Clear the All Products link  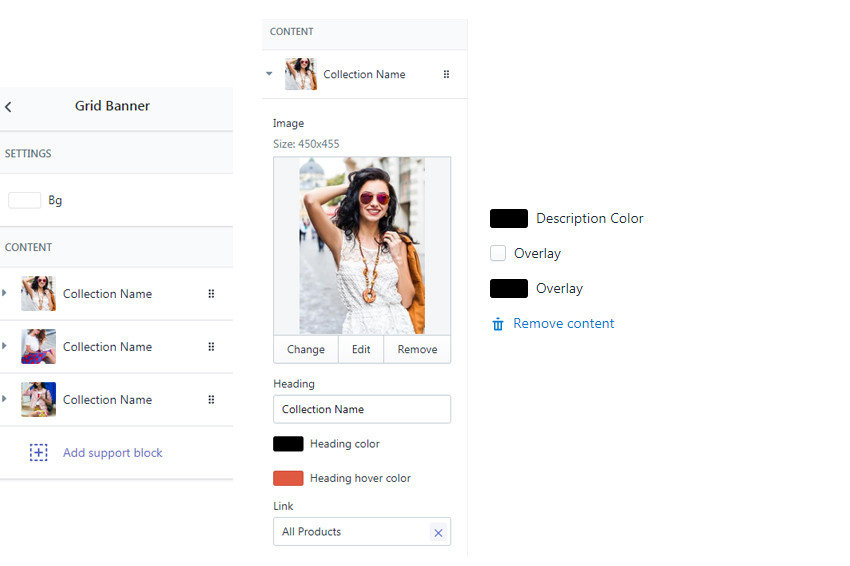point(438,533)
